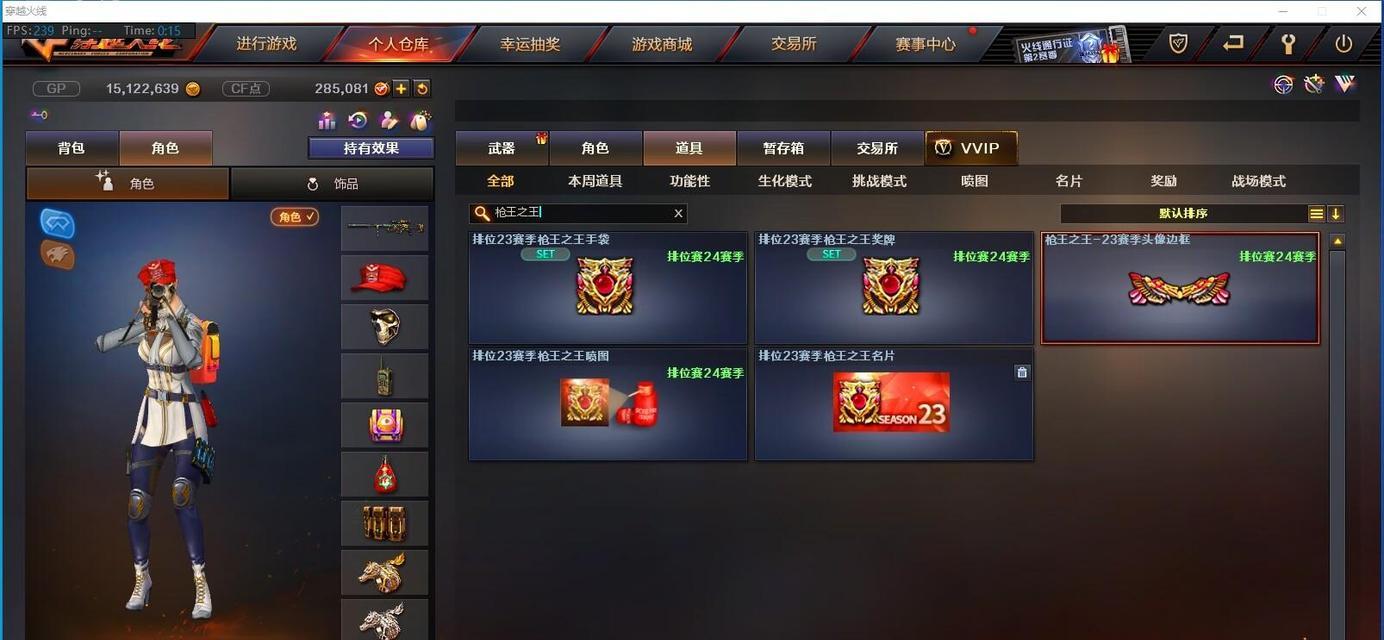Open the 游戏商城 menu tab
The image size is (1384, 640).
[x=662, y=44]
